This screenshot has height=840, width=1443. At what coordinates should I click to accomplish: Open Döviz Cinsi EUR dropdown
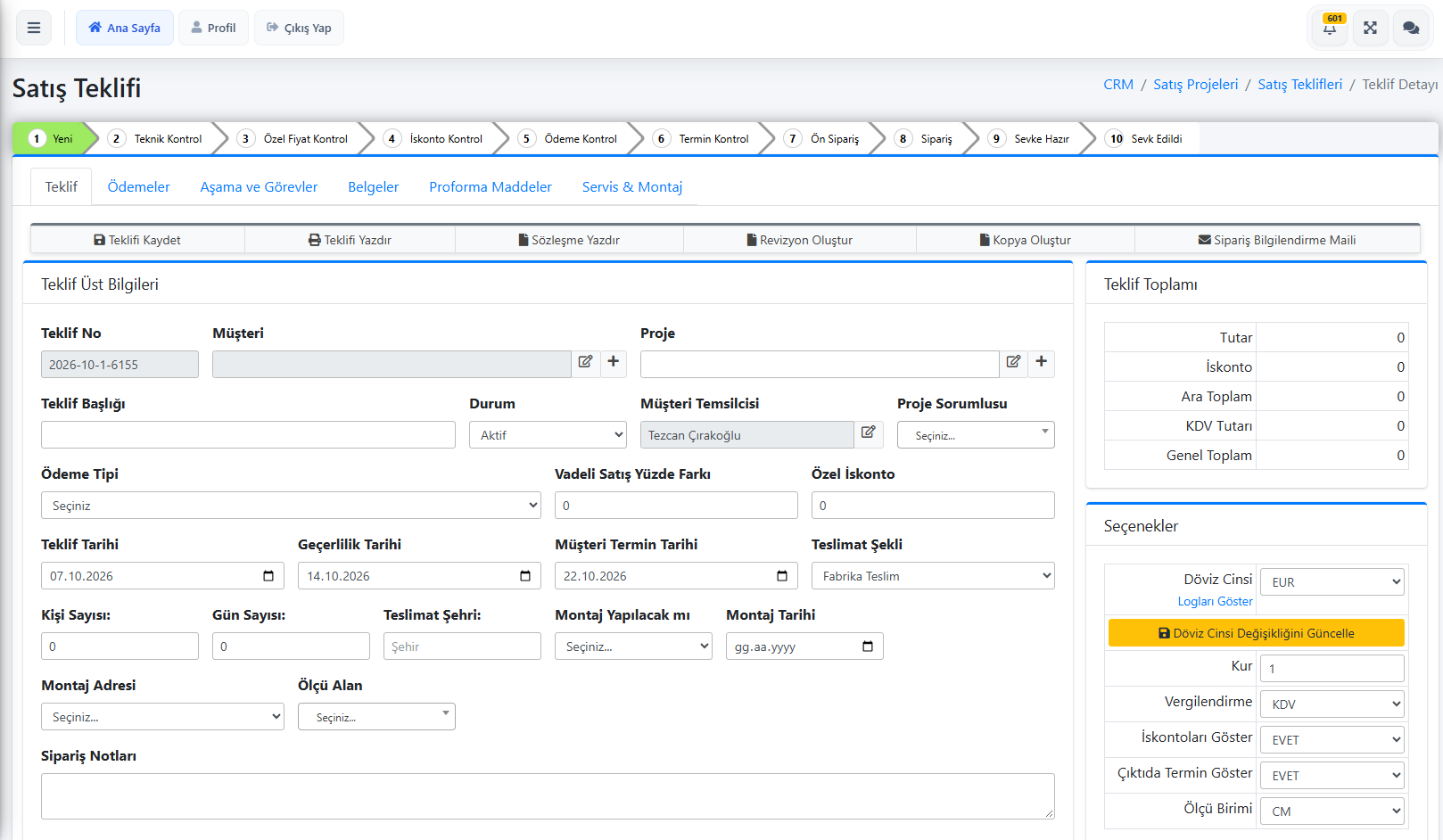pos(1332,582)
